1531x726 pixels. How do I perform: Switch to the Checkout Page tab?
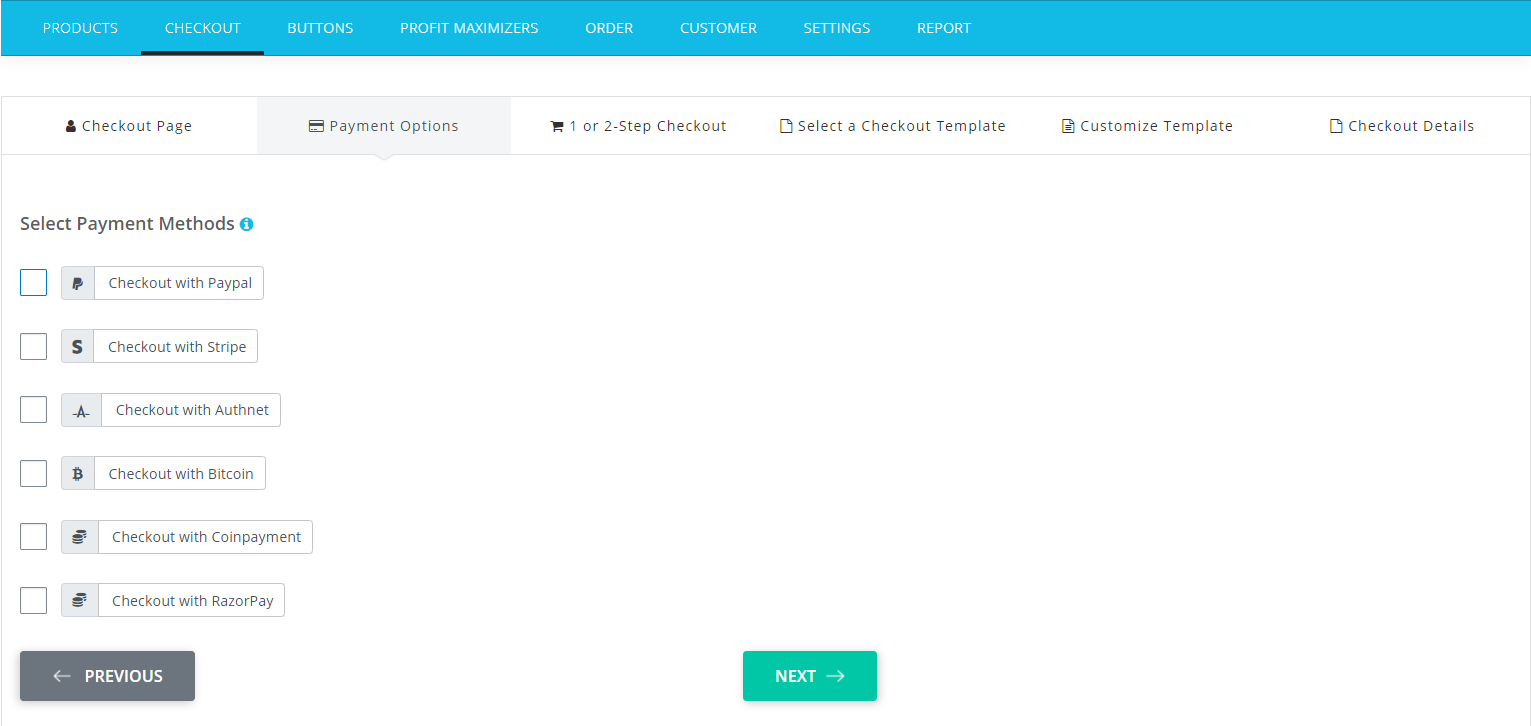(x=129, y=126)
